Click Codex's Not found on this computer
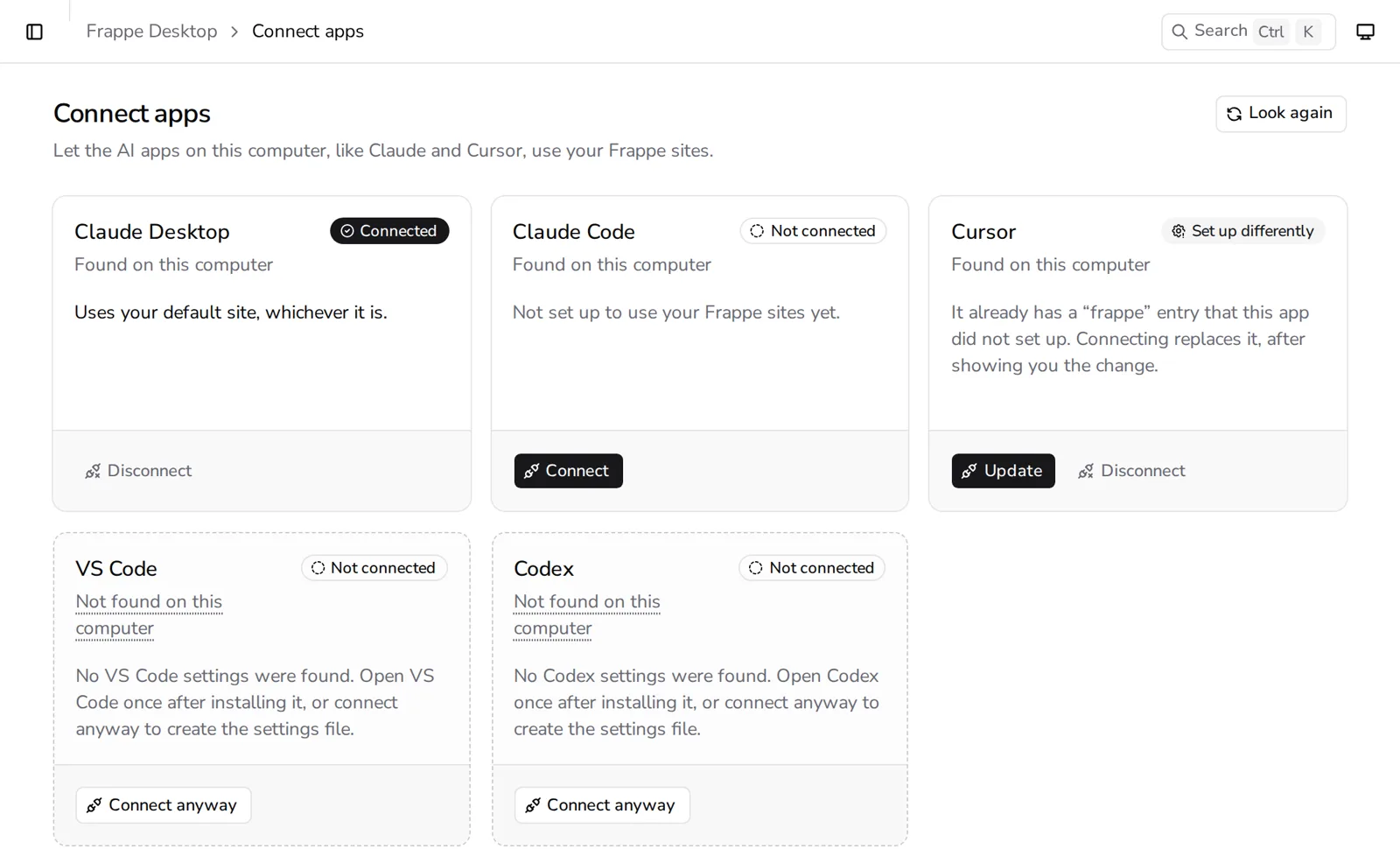The image size is (1400, 849). [x=587, y=615]
